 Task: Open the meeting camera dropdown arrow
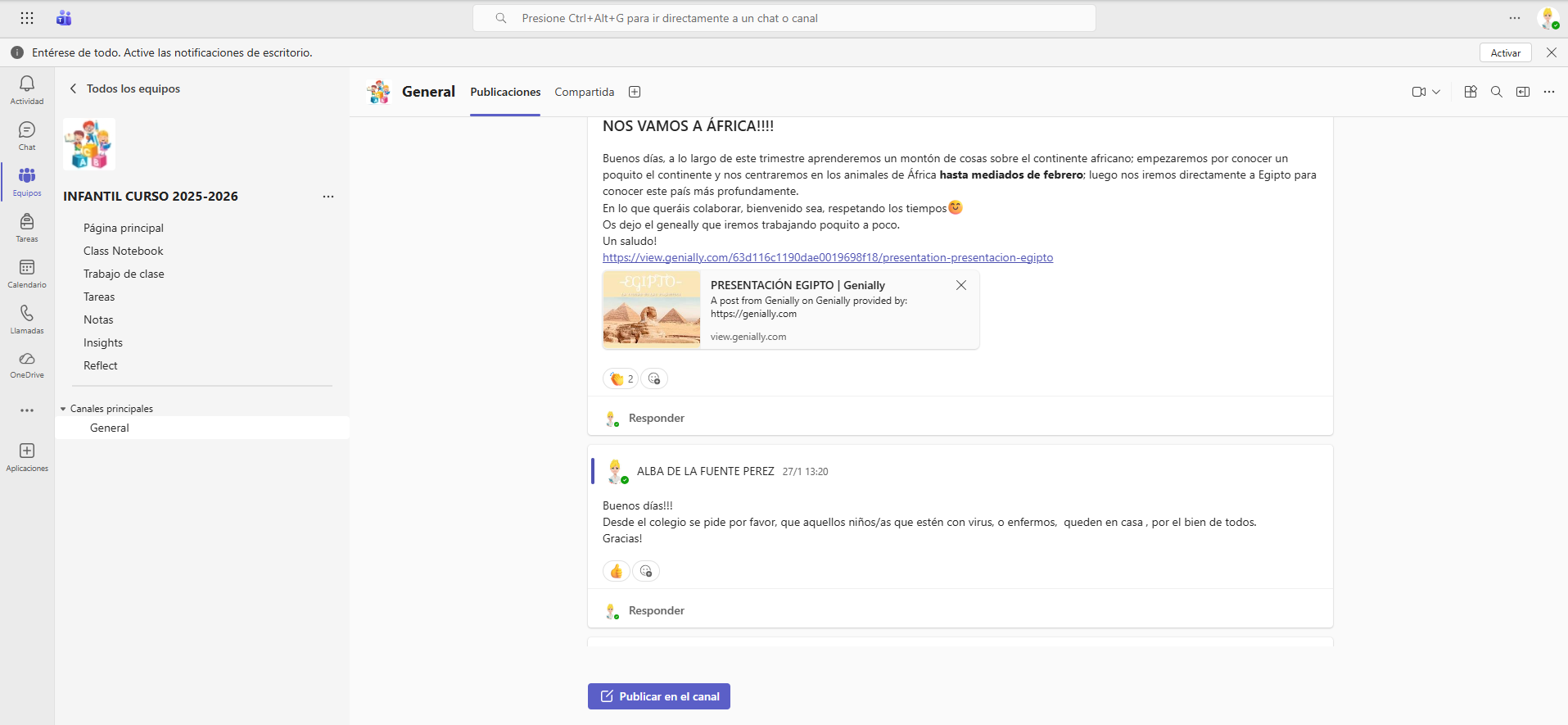1436,92
